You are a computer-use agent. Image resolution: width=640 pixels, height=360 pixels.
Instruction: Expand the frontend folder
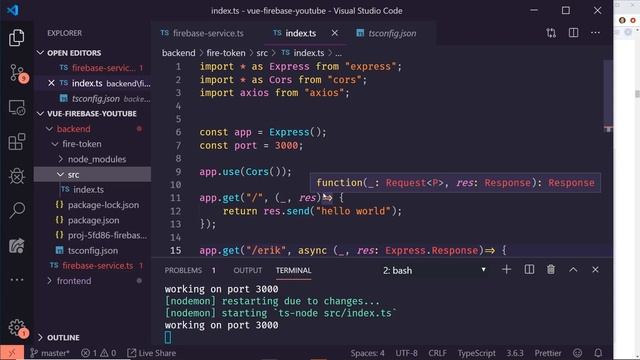coord(49,281)
